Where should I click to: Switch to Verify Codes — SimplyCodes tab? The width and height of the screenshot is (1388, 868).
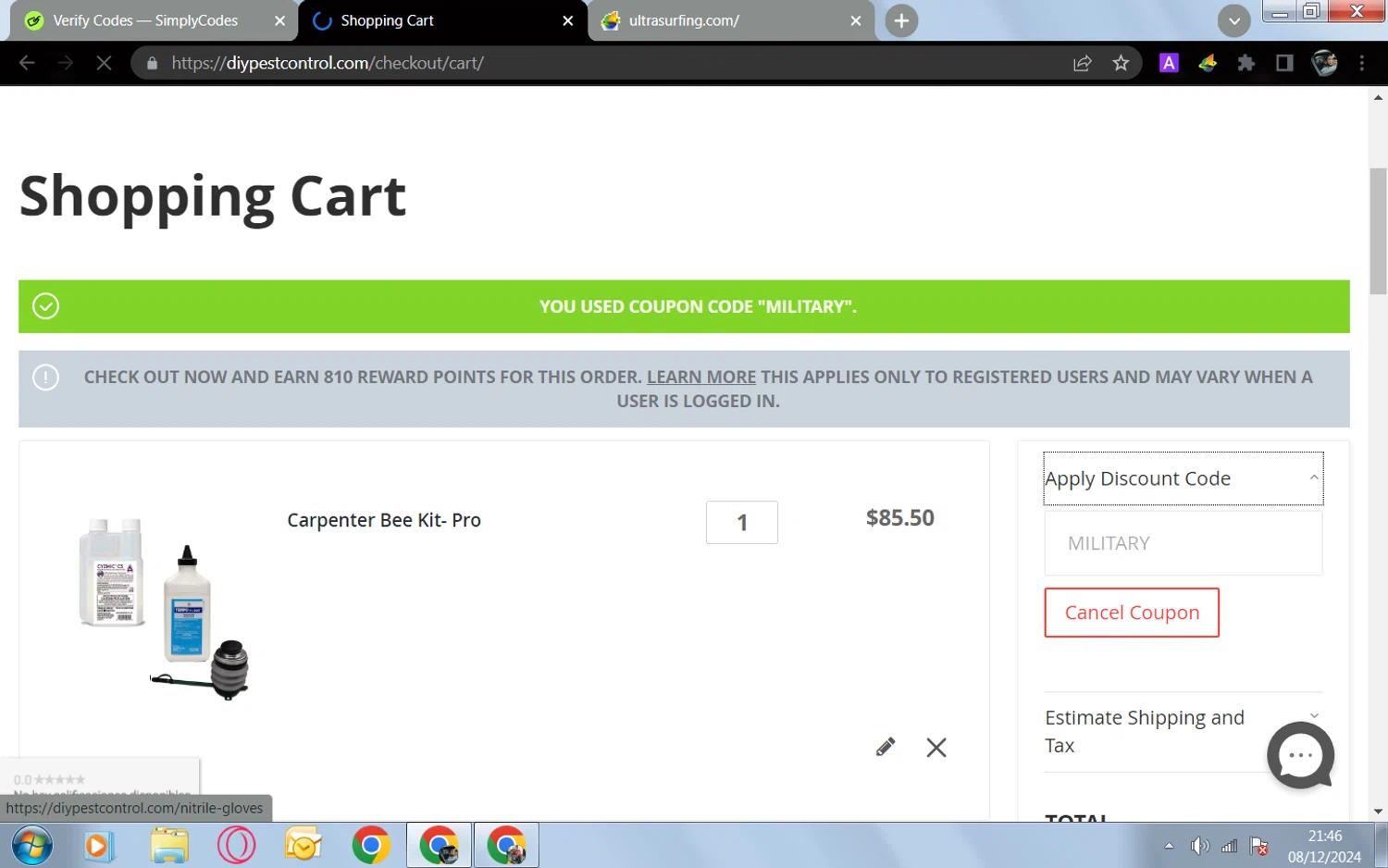(145, 20)
